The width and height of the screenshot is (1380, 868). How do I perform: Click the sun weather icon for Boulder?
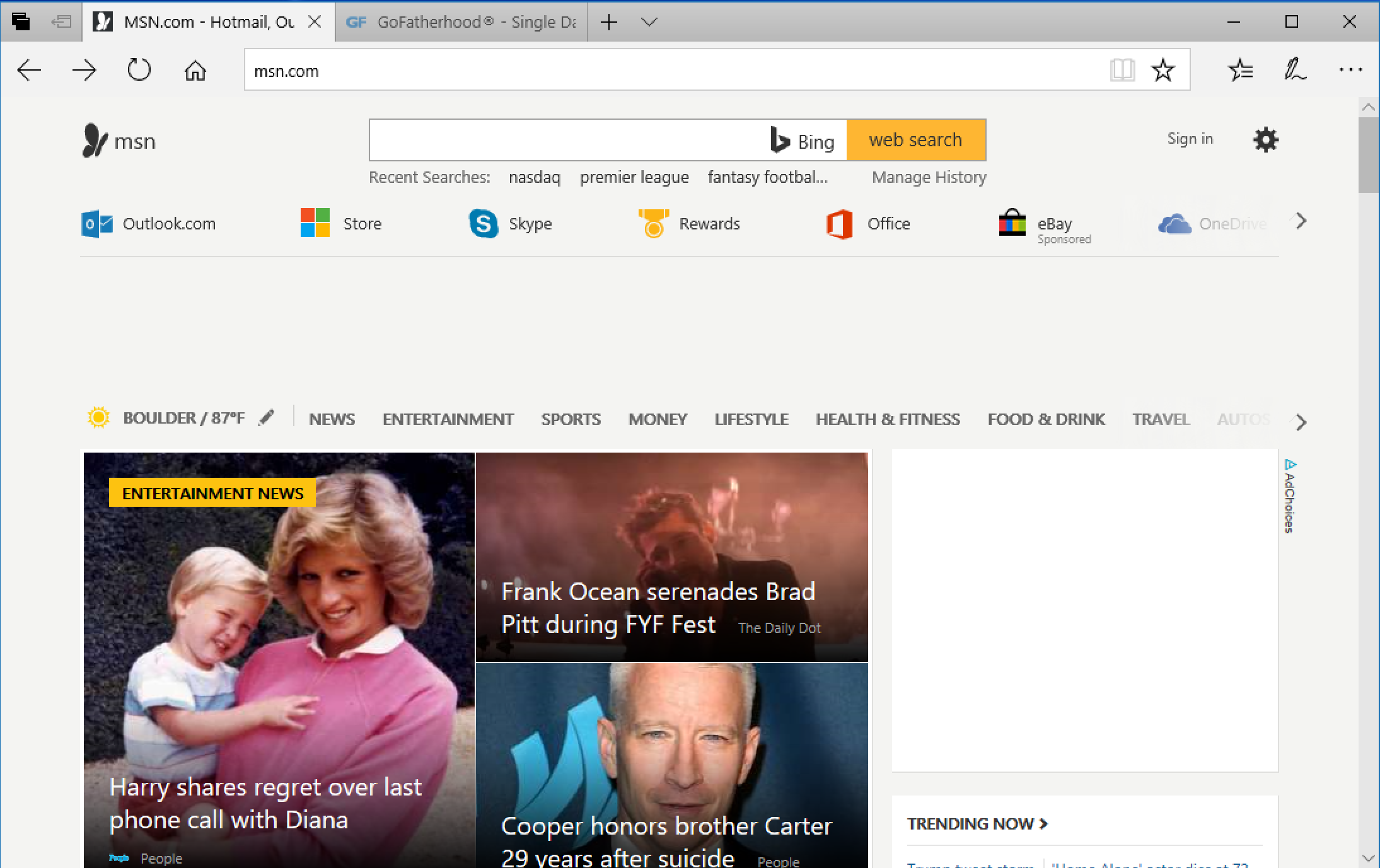(98, 417)
